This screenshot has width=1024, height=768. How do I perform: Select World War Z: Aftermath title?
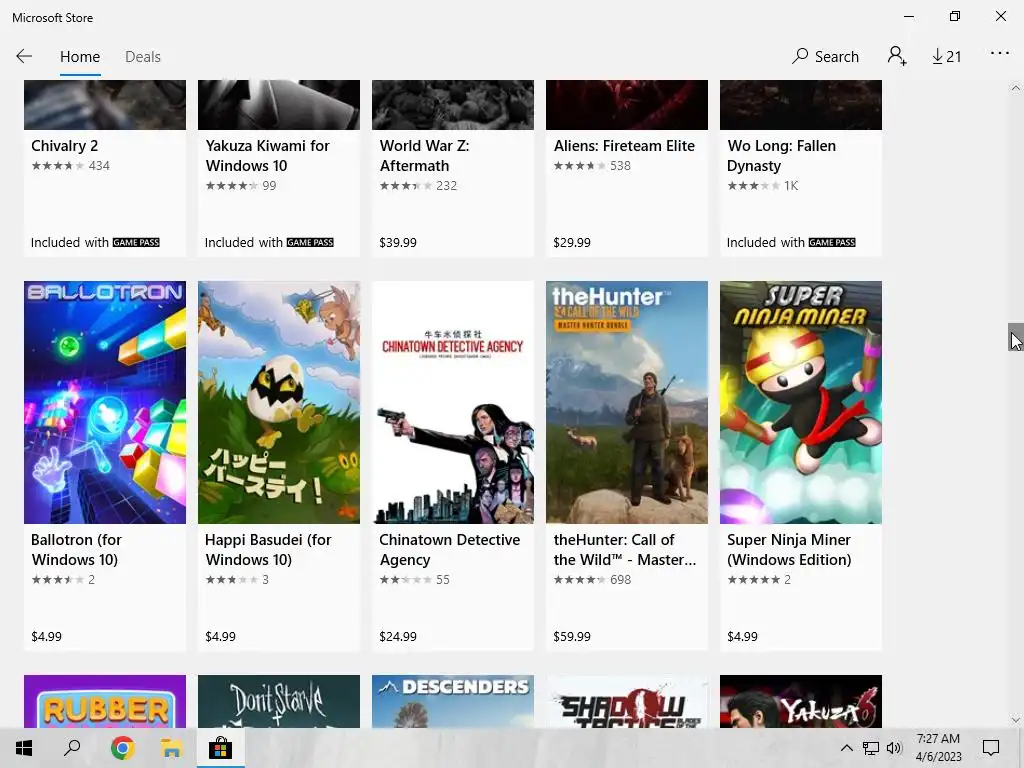pos(424,155)
